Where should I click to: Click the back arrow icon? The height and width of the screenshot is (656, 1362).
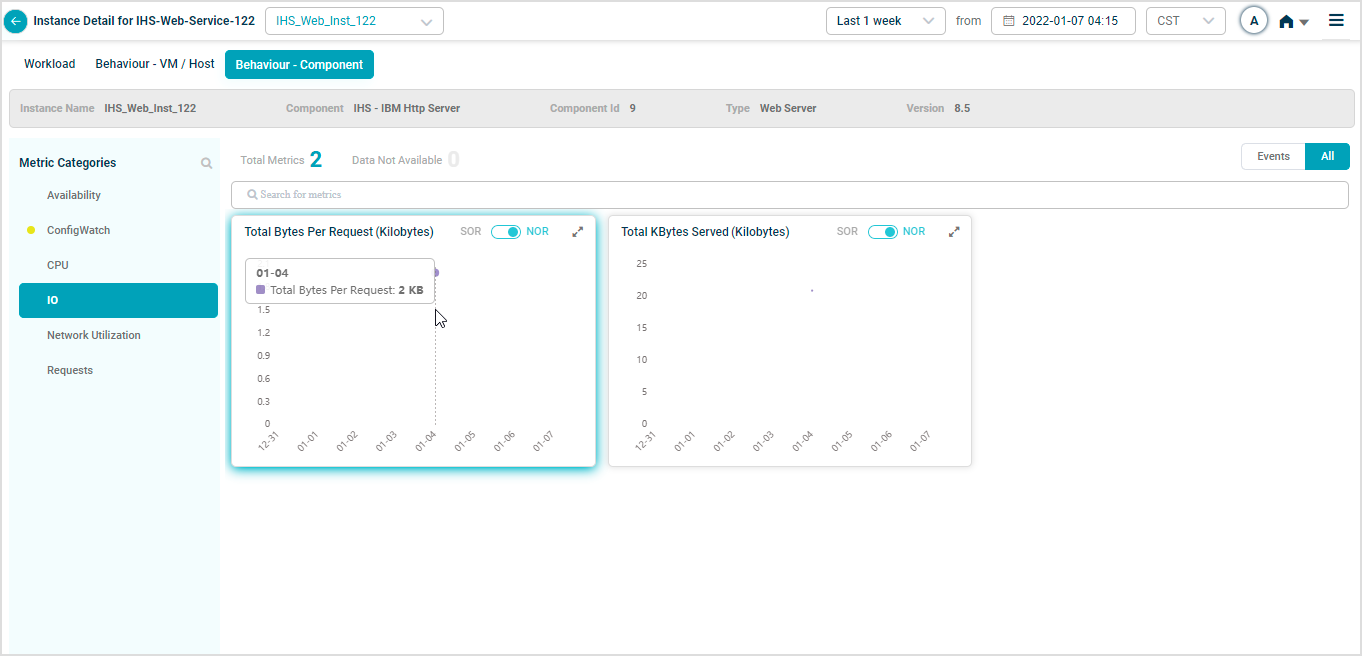(x=16, y=21)
